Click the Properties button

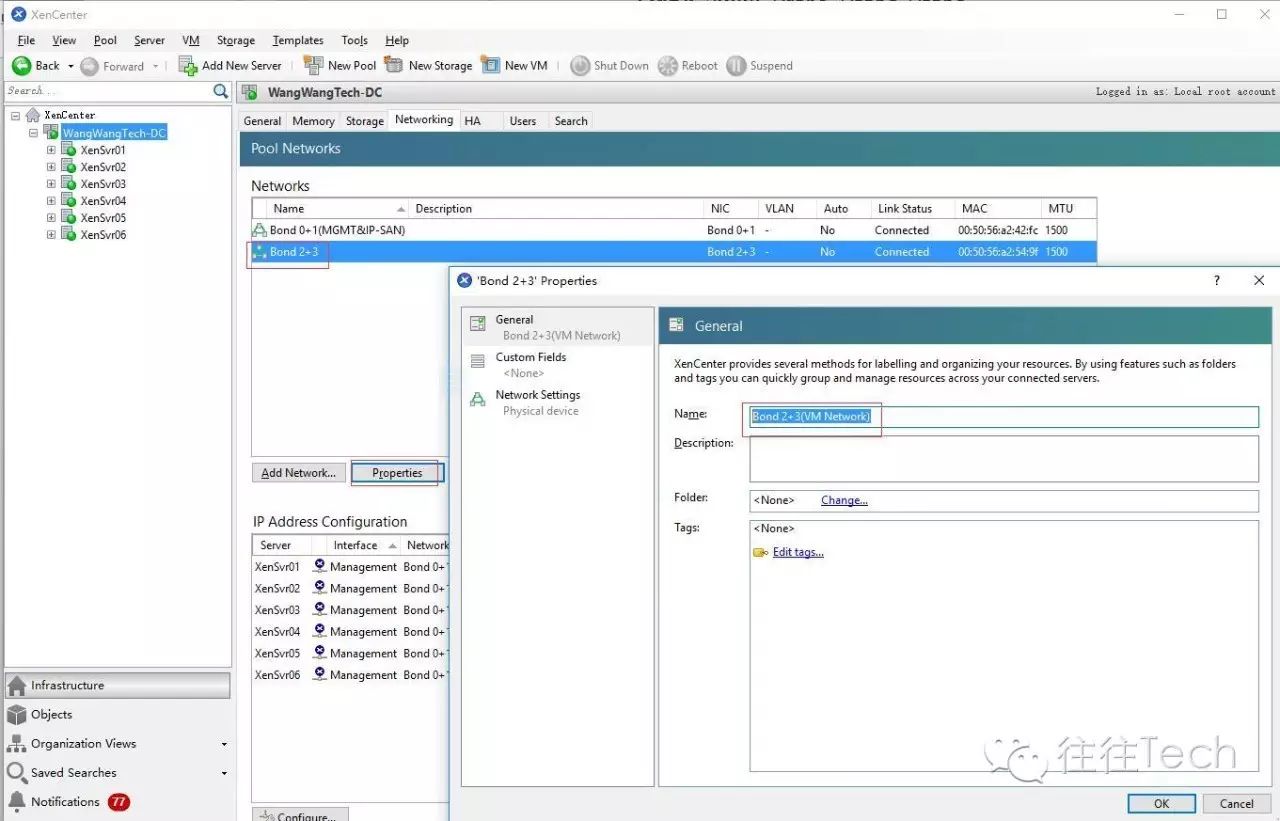[x=397, y=472]
